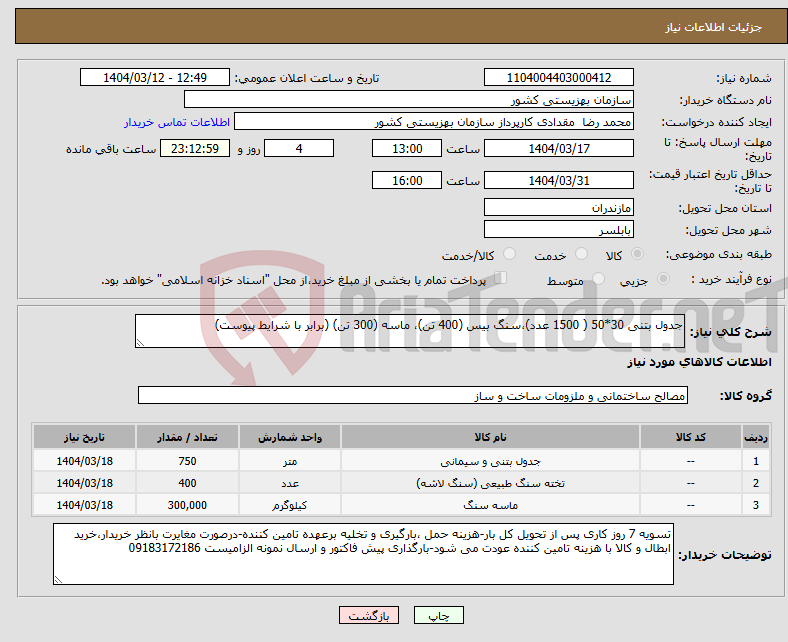Image resolution: width=788 pixels, height=642 pixels.
Task: Open the اطلاعات تماس خریدار link
Action: point(177,122)
